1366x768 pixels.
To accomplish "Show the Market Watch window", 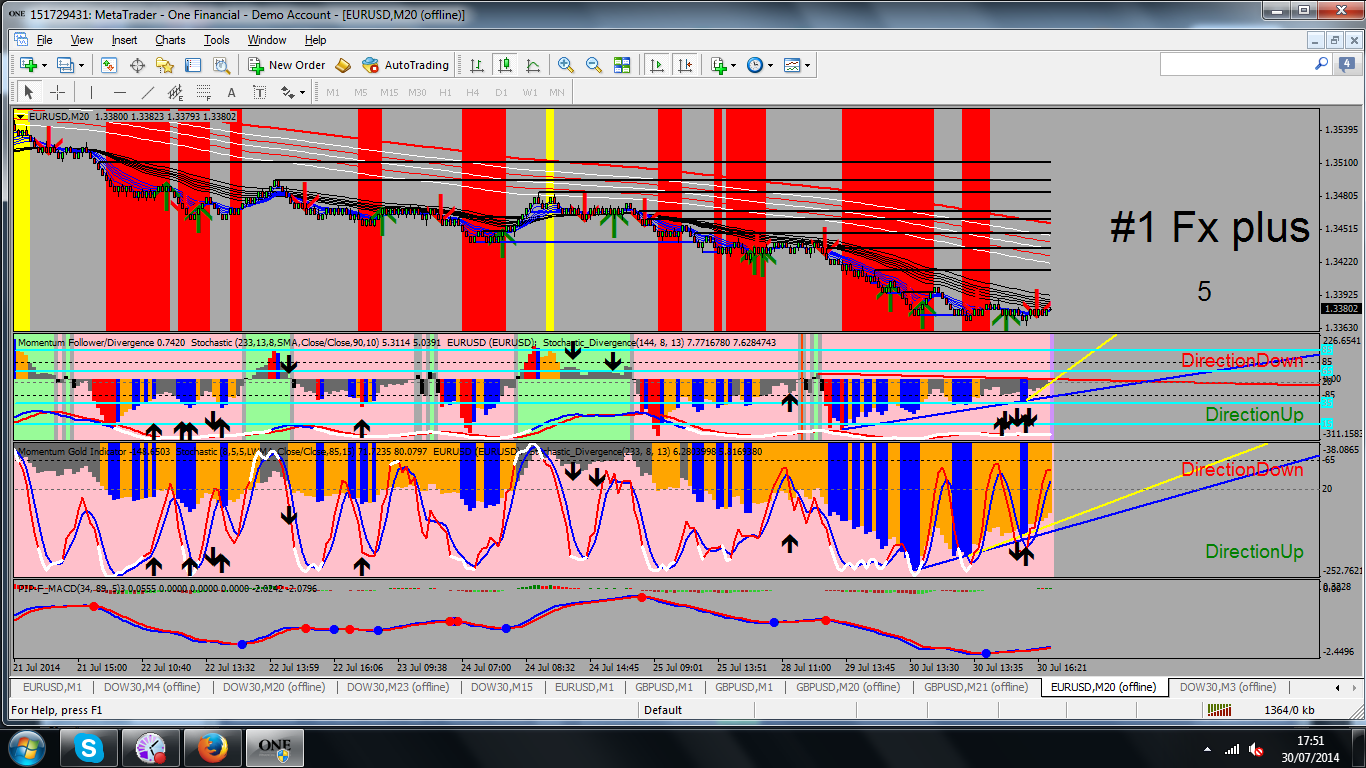I will click(109, 65).
